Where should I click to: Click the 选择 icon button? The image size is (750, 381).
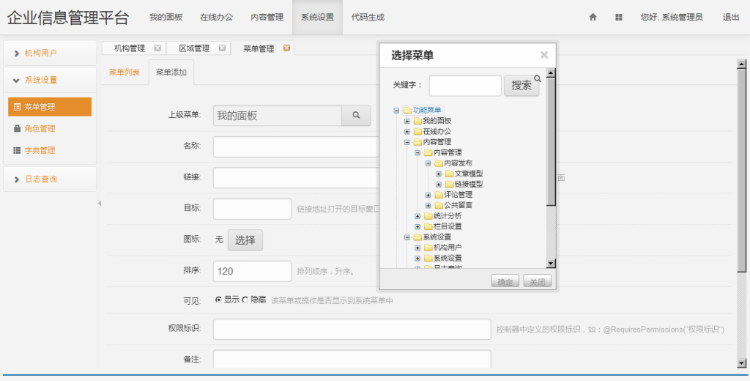click(245, 240)
